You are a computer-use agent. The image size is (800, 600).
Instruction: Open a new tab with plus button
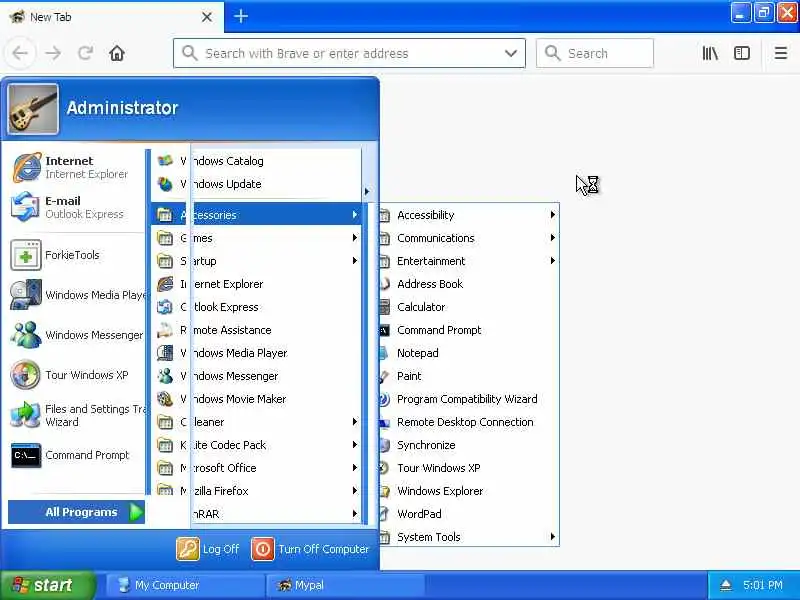pyautogui.click(x=241, y=16)
